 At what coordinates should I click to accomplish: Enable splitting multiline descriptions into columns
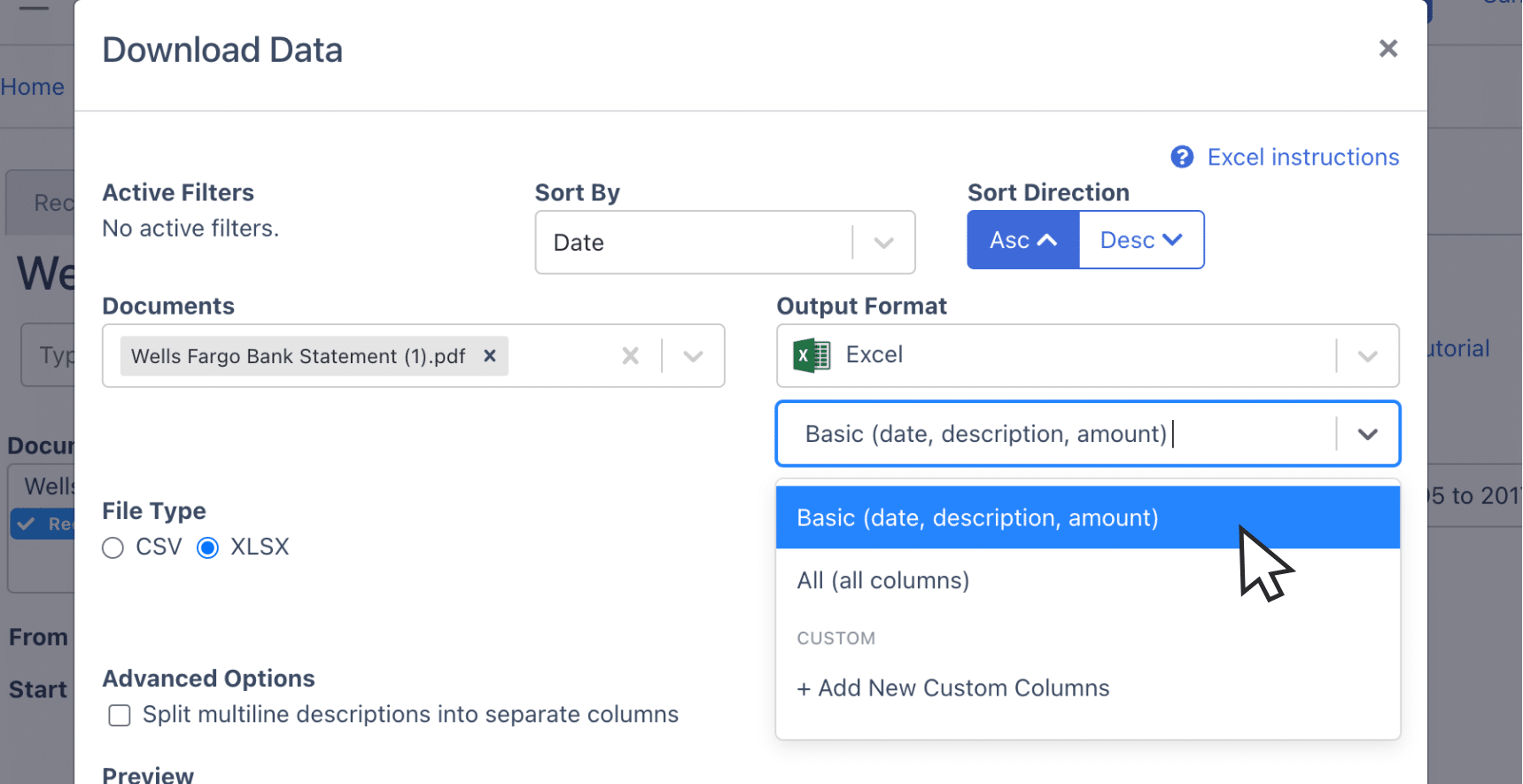click(x=119, y=715)
